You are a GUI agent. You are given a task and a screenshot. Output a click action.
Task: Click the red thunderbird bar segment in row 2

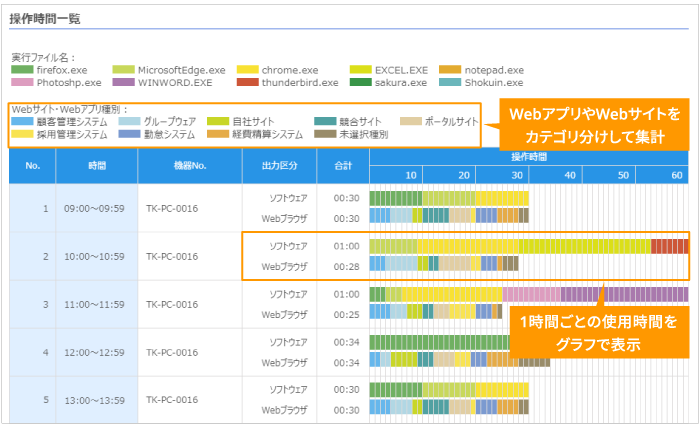point(670,246)
